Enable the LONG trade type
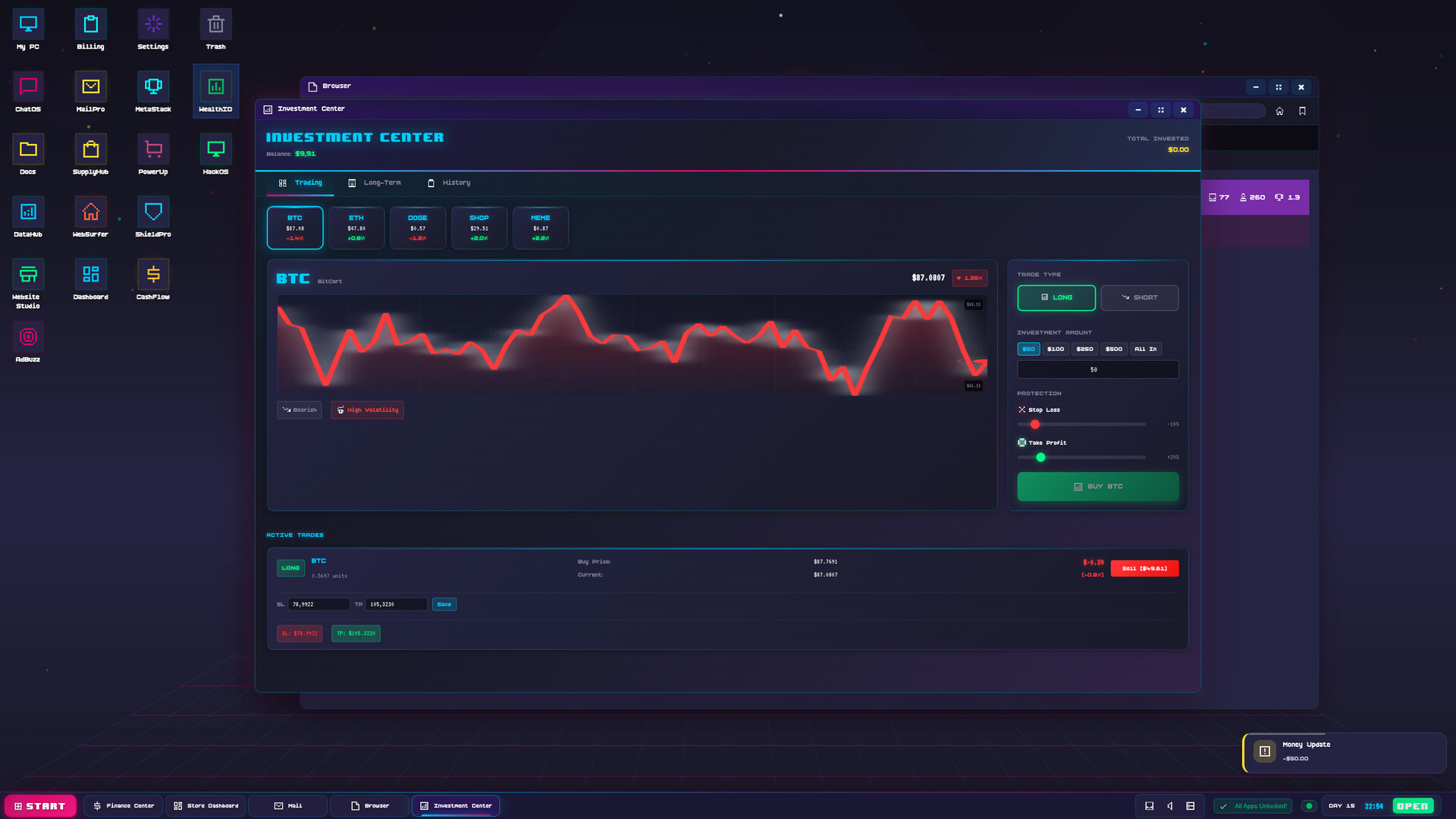The image size is (1456, 819). tap(1056, 297)
